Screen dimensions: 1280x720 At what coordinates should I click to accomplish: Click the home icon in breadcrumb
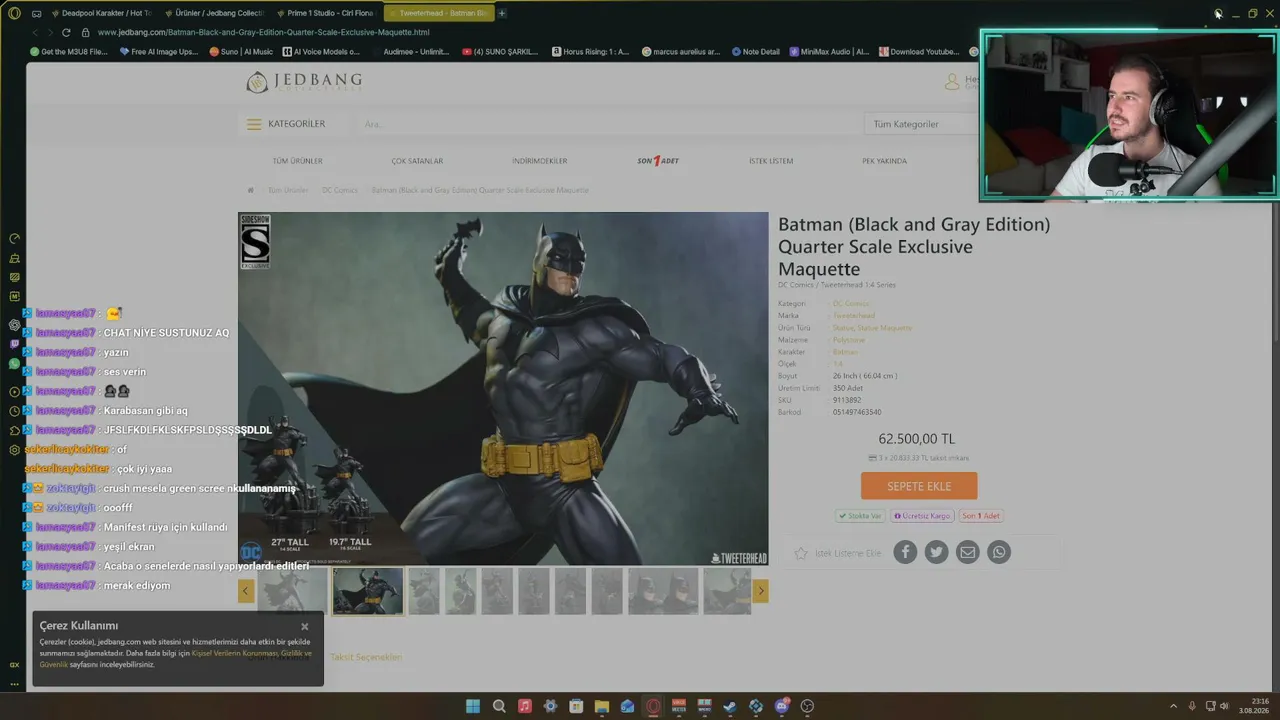[x=250, y=190]
